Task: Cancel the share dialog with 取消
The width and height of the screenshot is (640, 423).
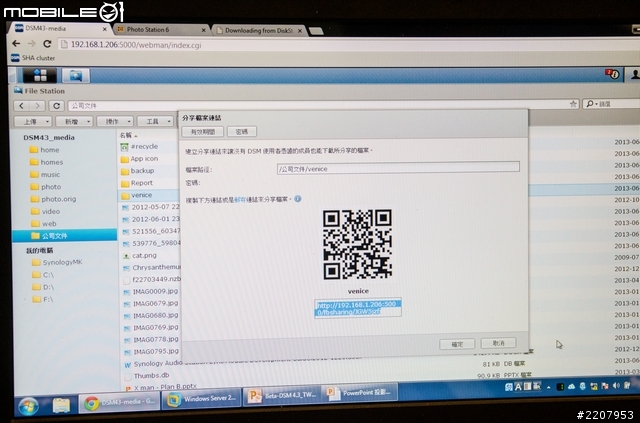Action: tap(498, 343)
